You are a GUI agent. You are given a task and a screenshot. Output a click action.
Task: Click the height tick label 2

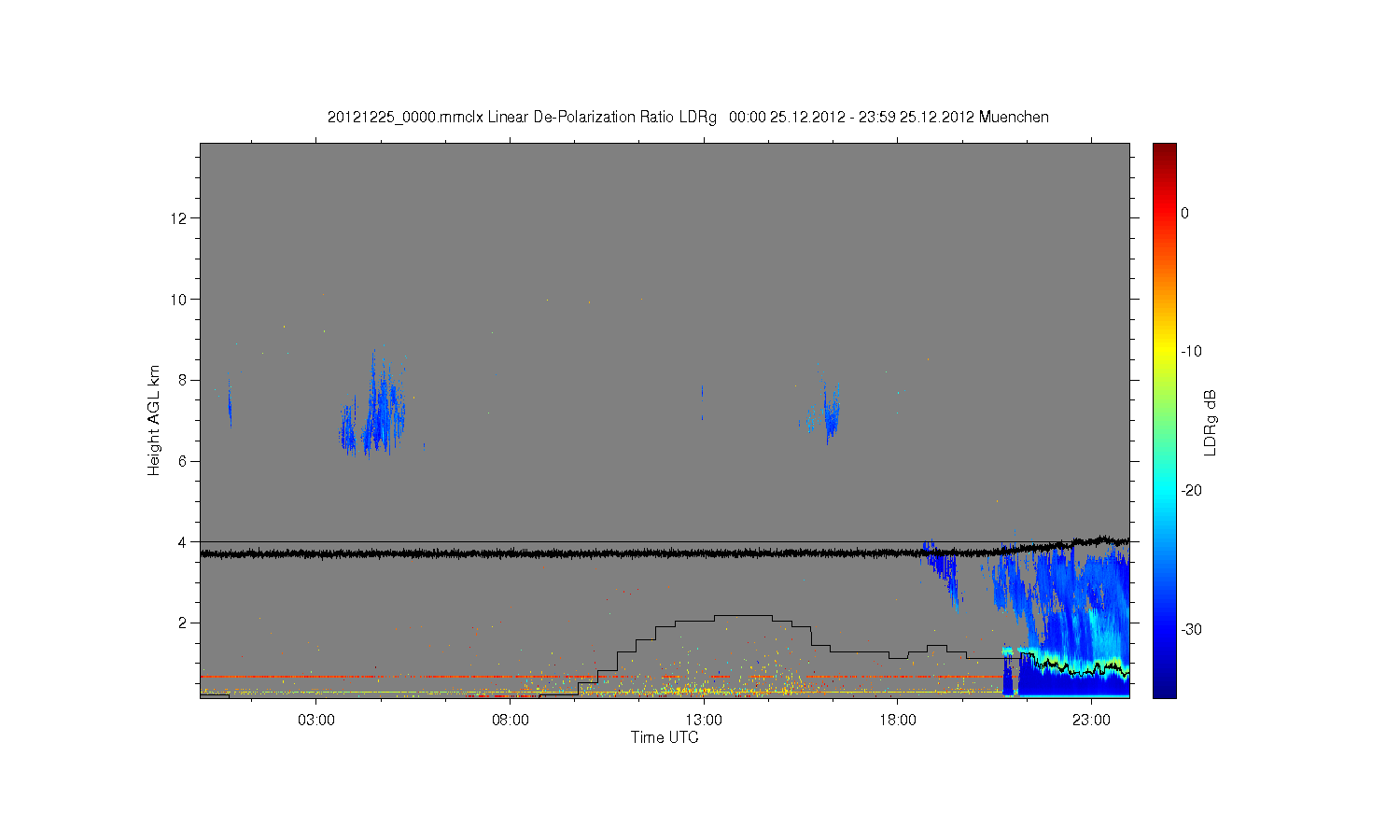click(x=183, y=623)
